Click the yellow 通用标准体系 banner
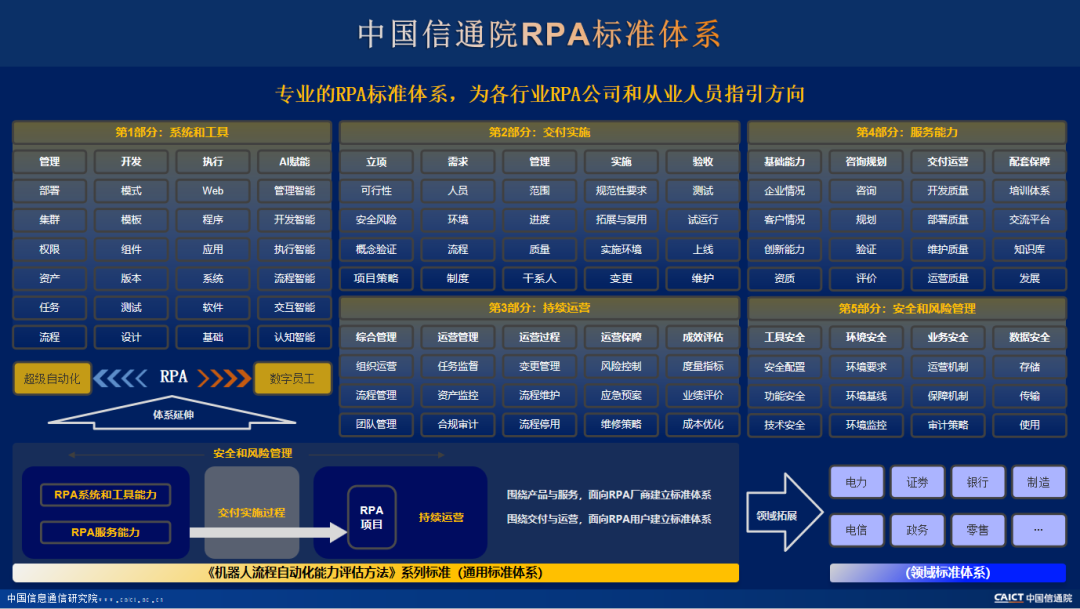This screenshot has height=609, width=1080. (375, 573)
